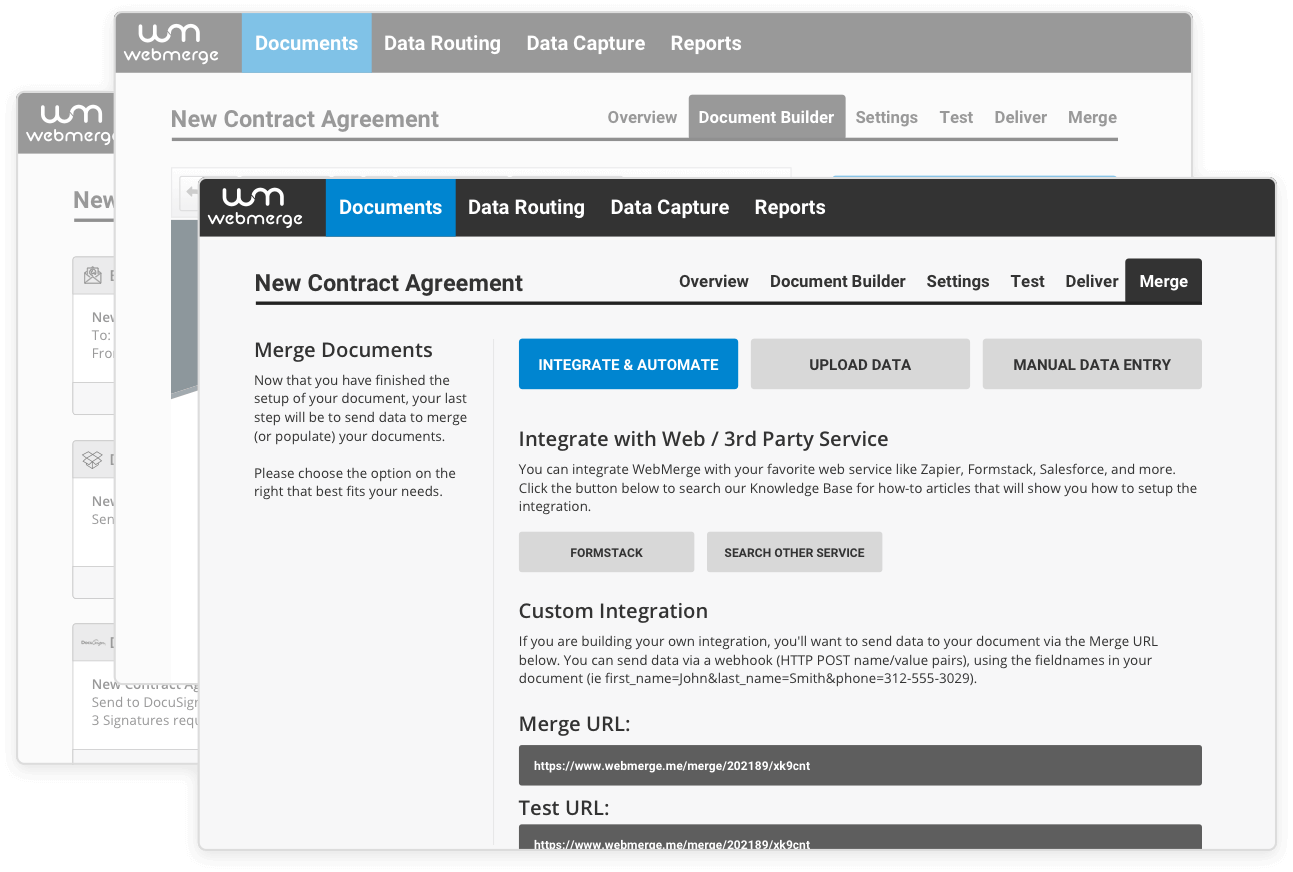This screenshot has height=872, width=1293.
Task: Open the Test tab in the front window
Action: pyautogui.click(x=1027, y=281)
